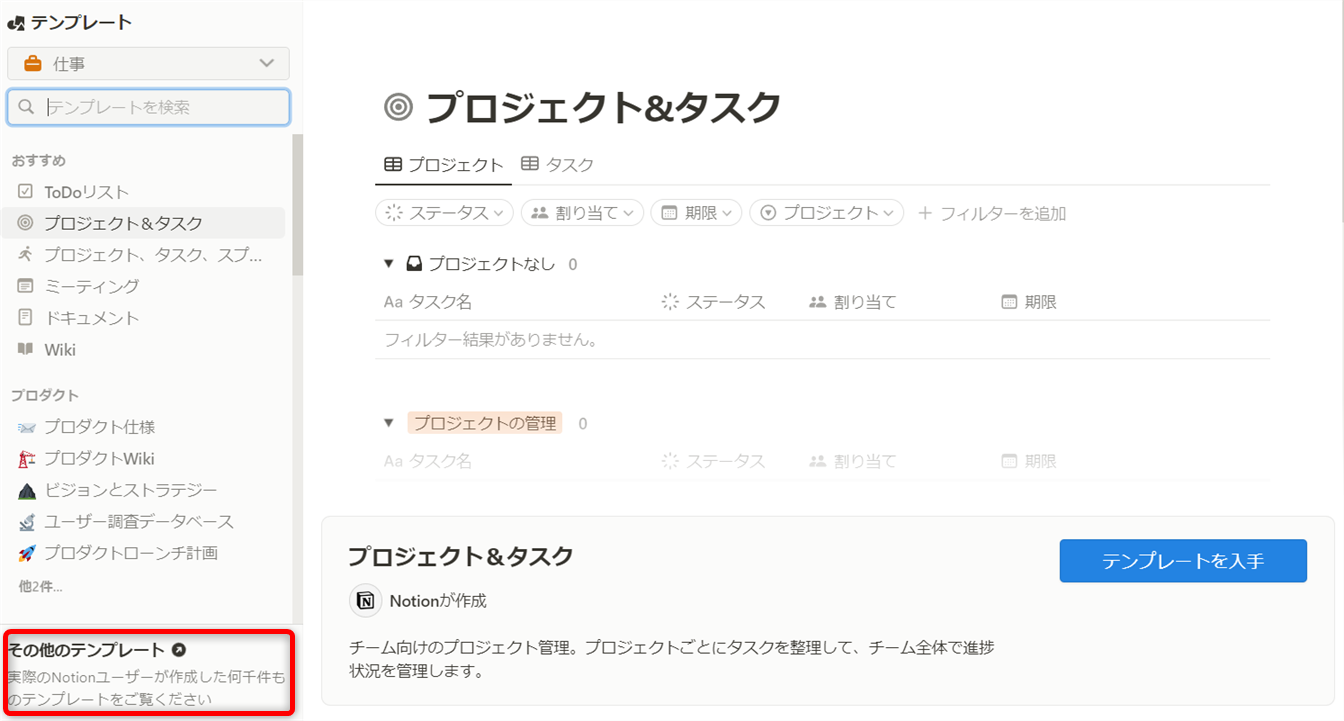
Task: Collapse the プロジェクトなし group
Action: [x=389, y=264]
